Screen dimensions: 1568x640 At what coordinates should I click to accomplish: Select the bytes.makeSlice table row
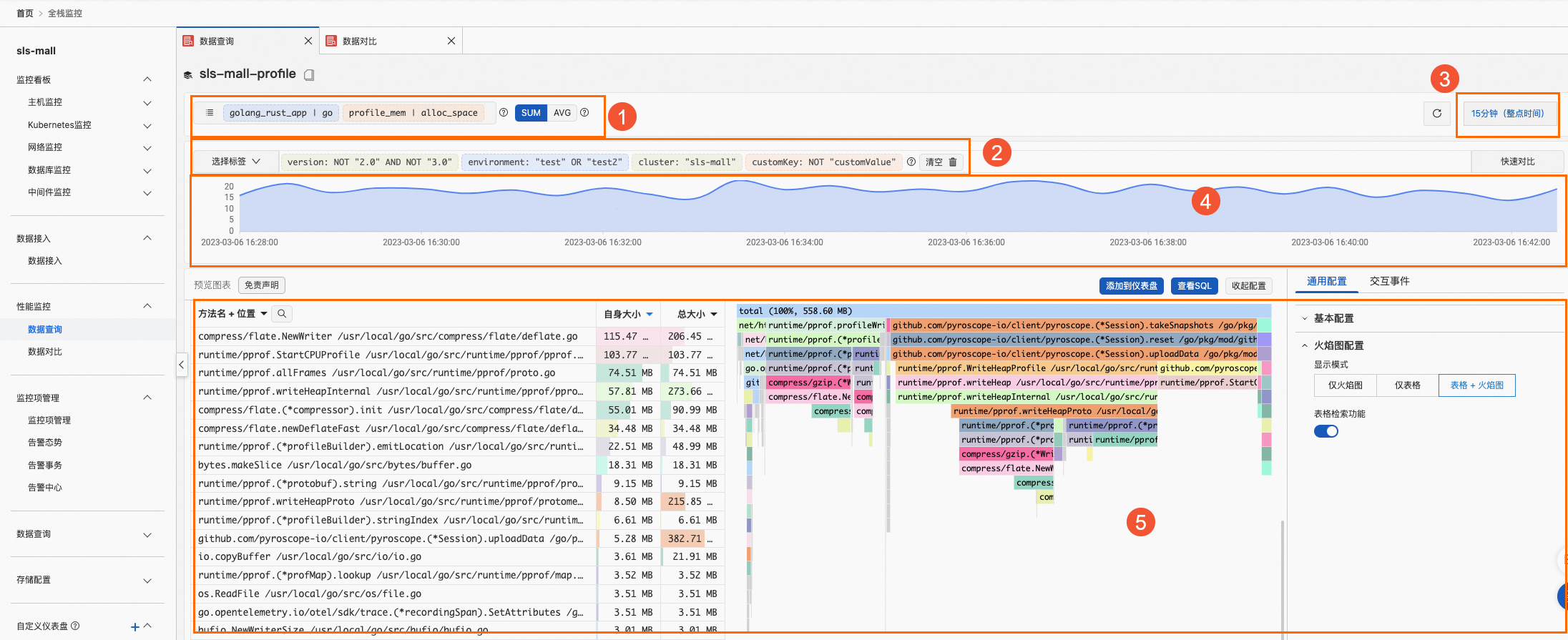(459, 466)
